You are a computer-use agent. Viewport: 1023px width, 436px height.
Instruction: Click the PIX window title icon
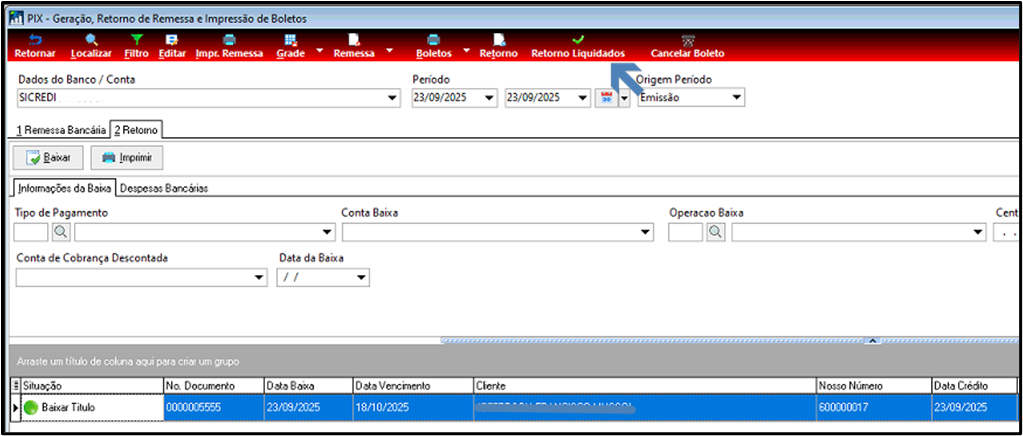tap(15, 19)
